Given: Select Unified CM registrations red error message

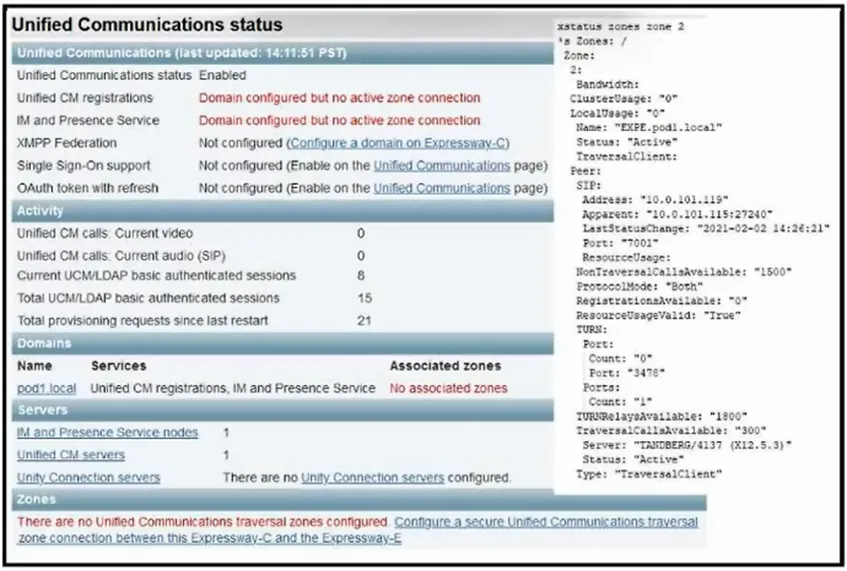Looking at the screenshot, I should tap(339, 98).
